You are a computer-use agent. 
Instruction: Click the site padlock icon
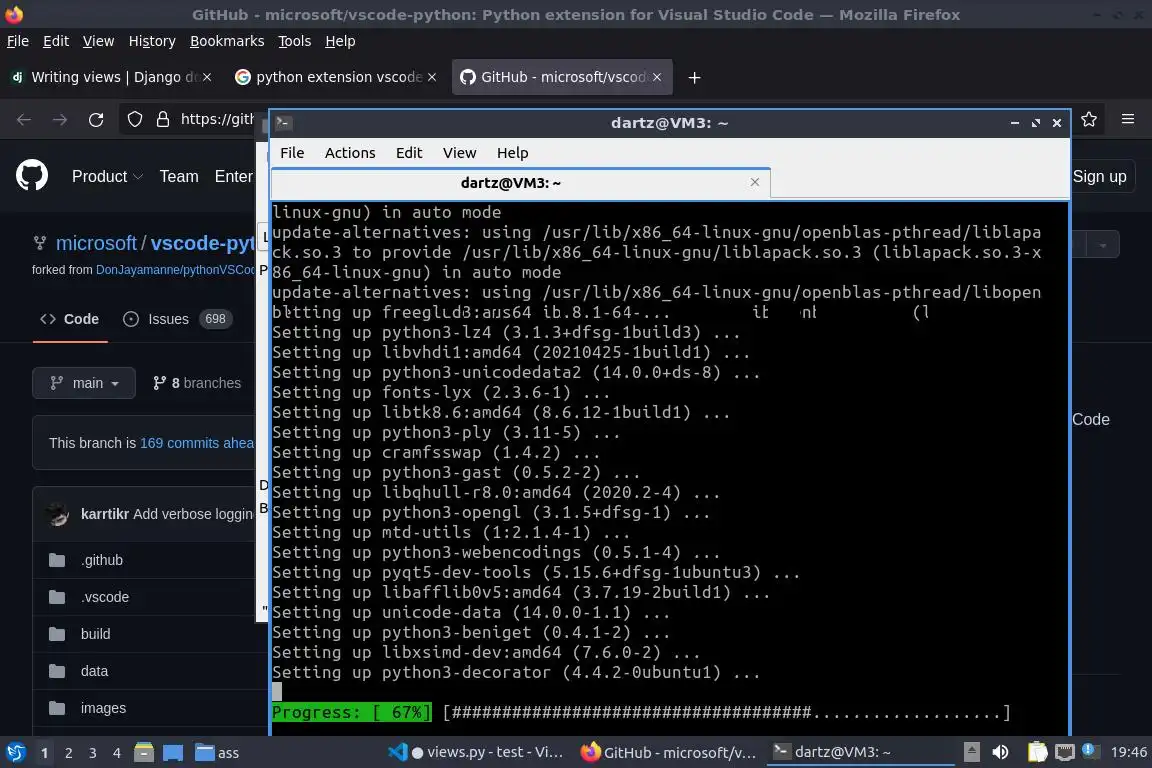coord(163,119)
